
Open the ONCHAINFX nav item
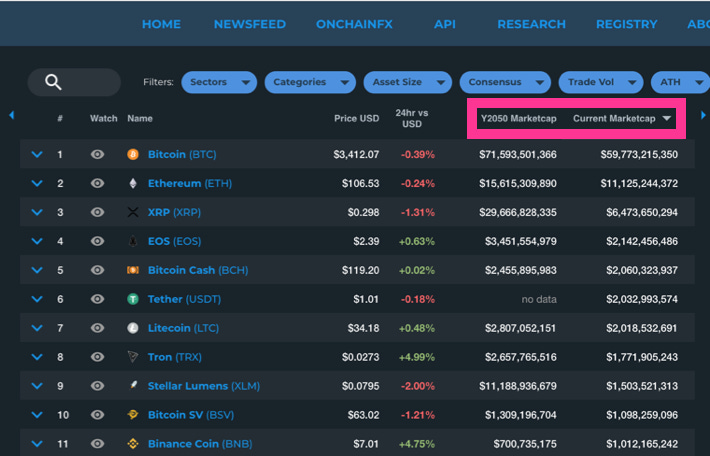354,24
